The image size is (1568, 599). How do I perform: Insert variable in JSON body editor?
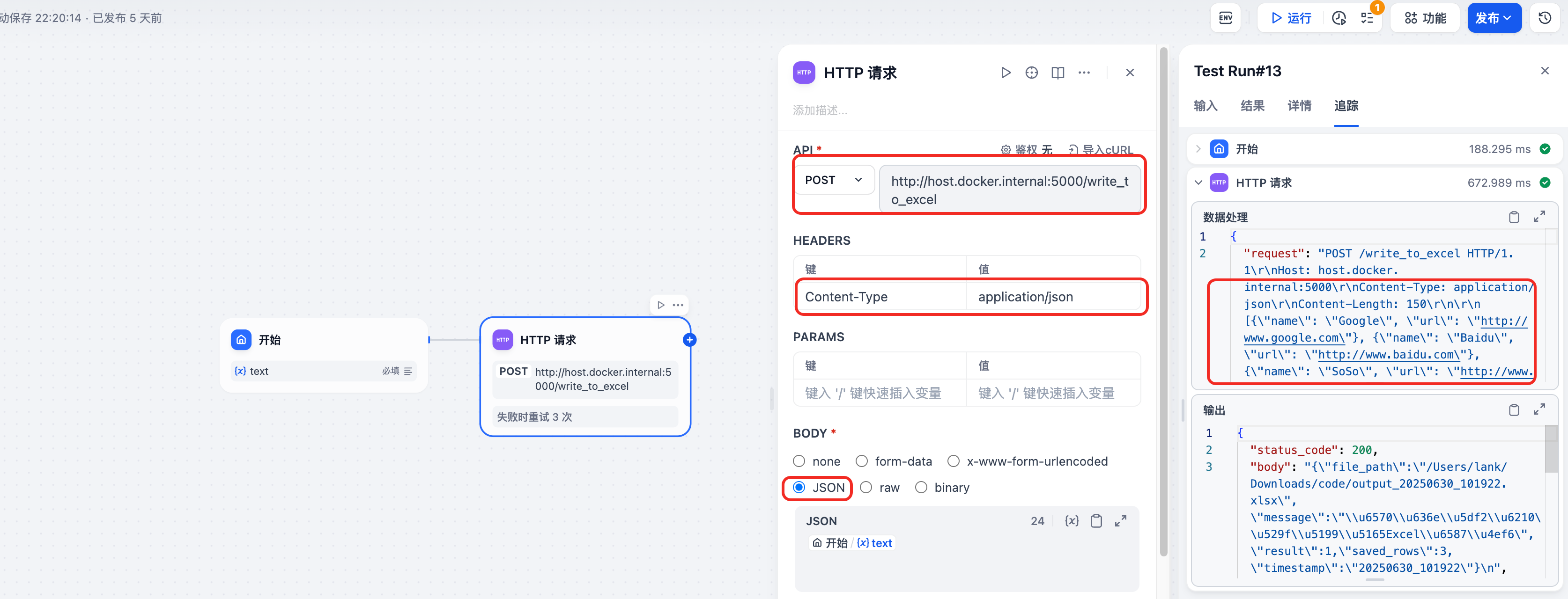click(1071, 521)
